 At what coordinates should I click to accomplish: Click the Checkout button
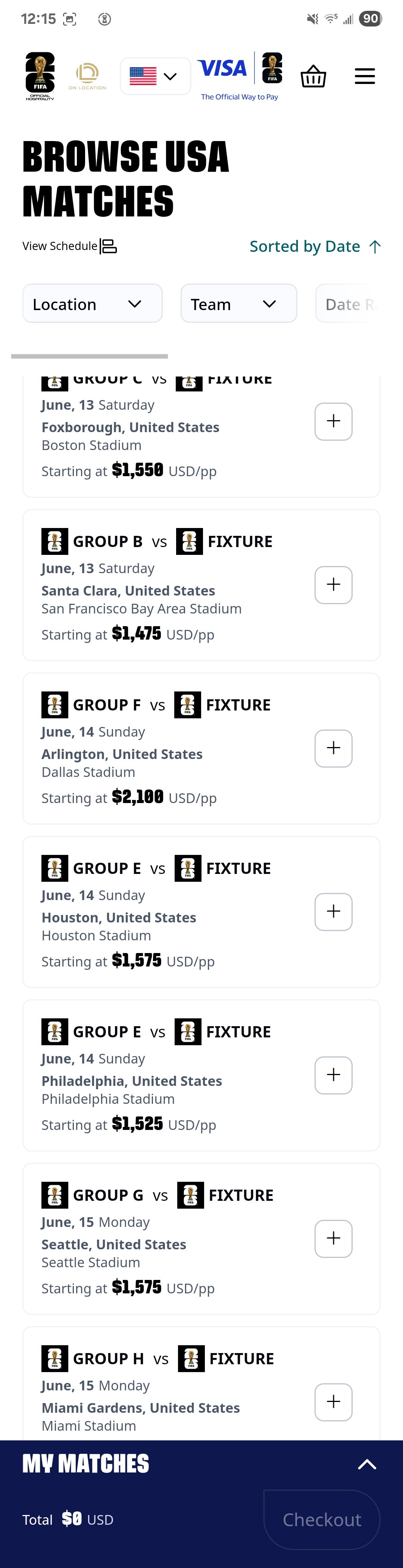[x=322, y=1519]
